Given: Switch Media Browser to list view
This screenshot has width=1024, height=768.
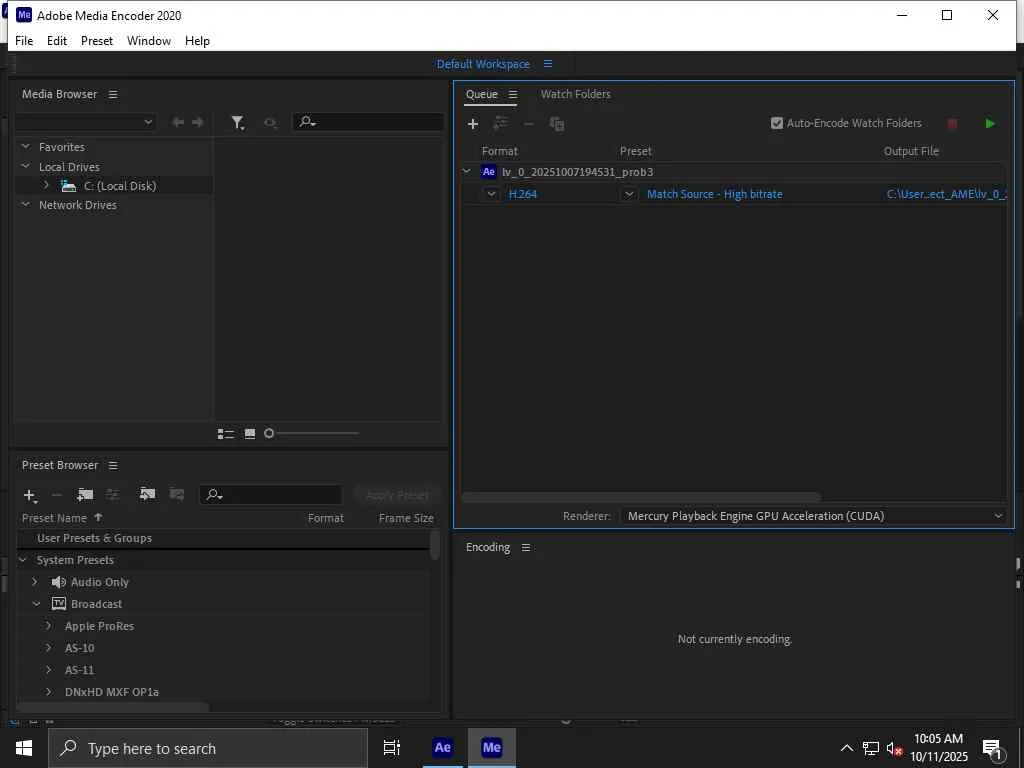Looking at the screenshot, I should click(226, 434).
